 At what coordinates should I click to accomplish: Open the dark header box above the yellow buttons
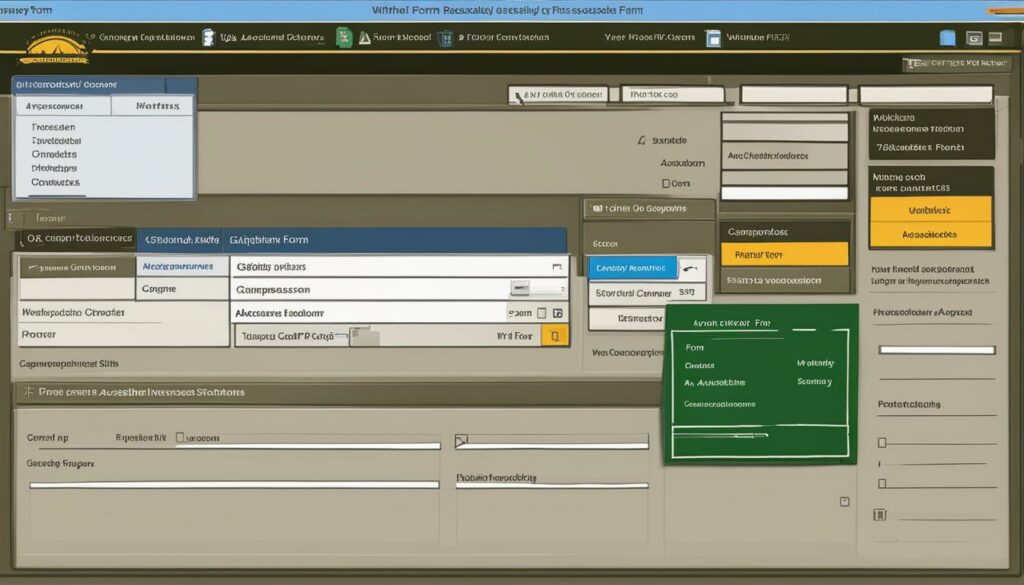(x=931, y=182)
